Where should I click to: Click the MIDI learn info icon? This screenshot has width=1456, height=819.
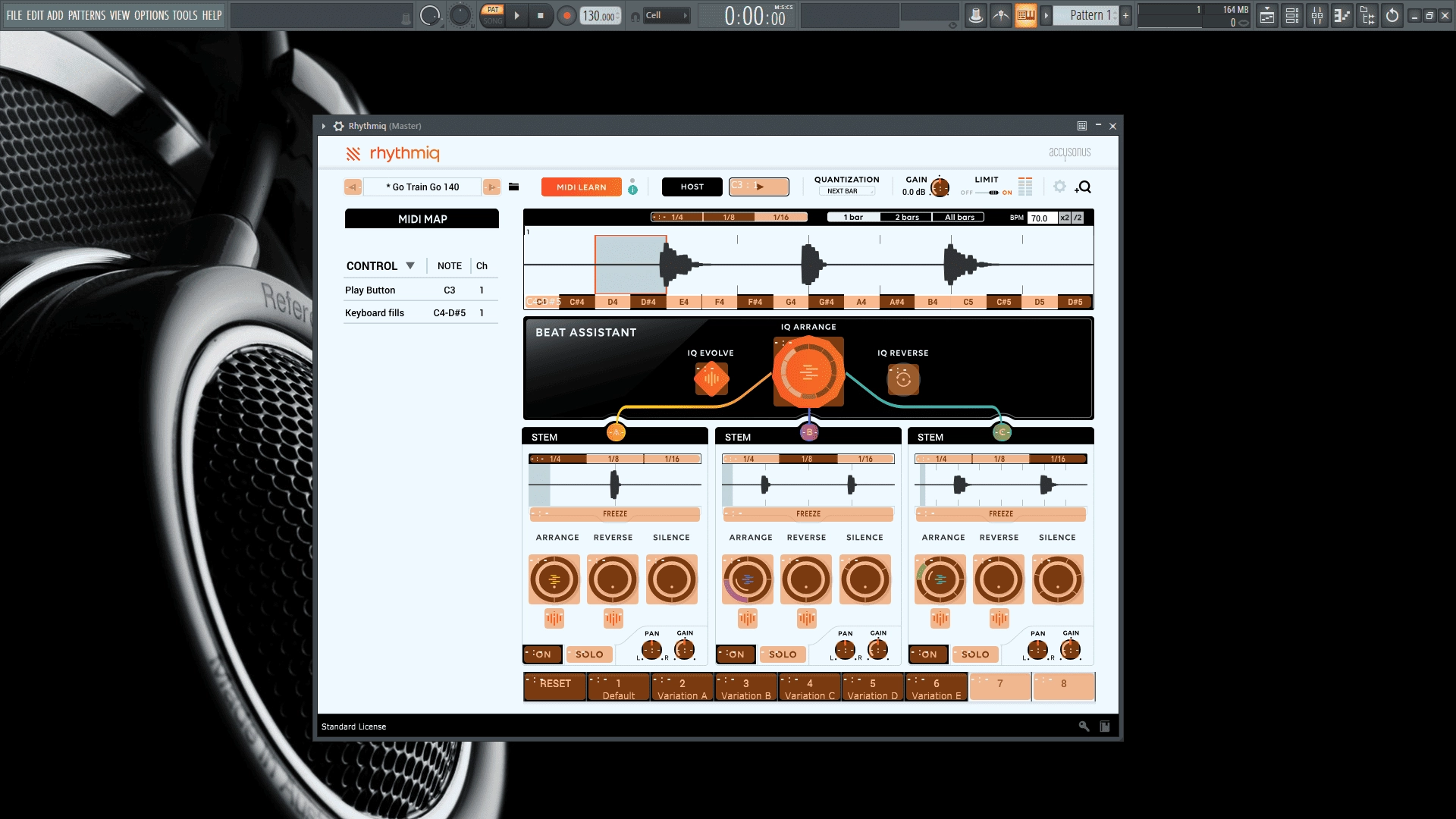pyautogui.click(x=632, y=190)
